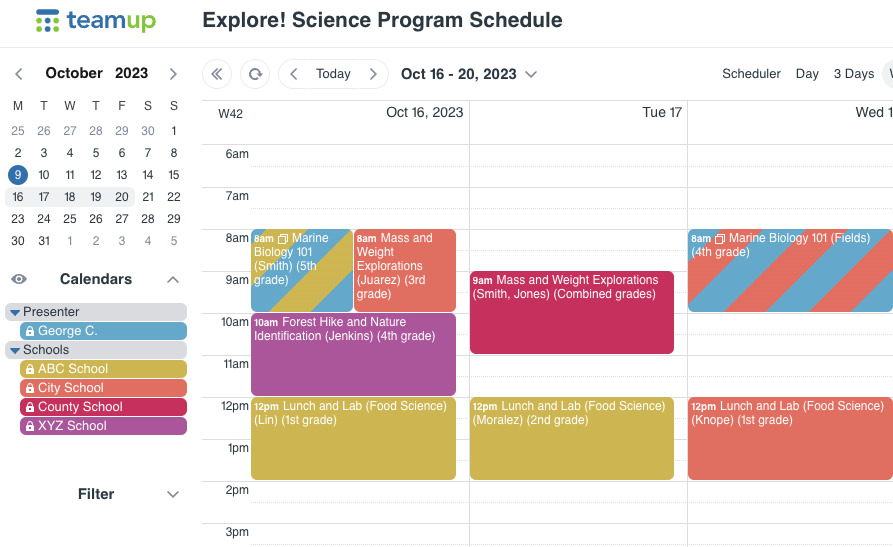Show previous month in mini calendar
Image resolution: width=893 pixels, height=547 pixels.
19,74
